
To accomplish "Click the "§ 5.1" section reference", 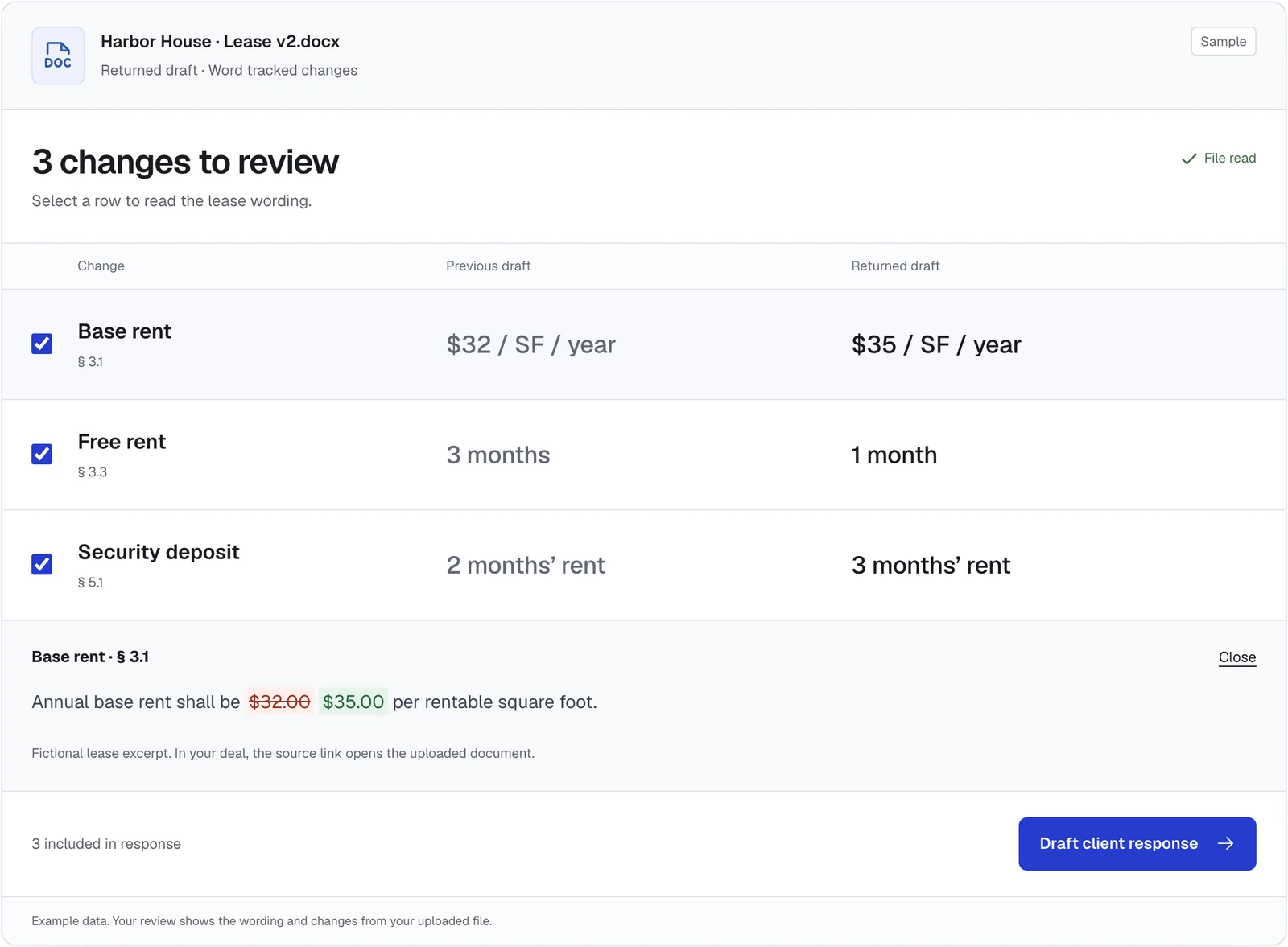I will [90, 583].
